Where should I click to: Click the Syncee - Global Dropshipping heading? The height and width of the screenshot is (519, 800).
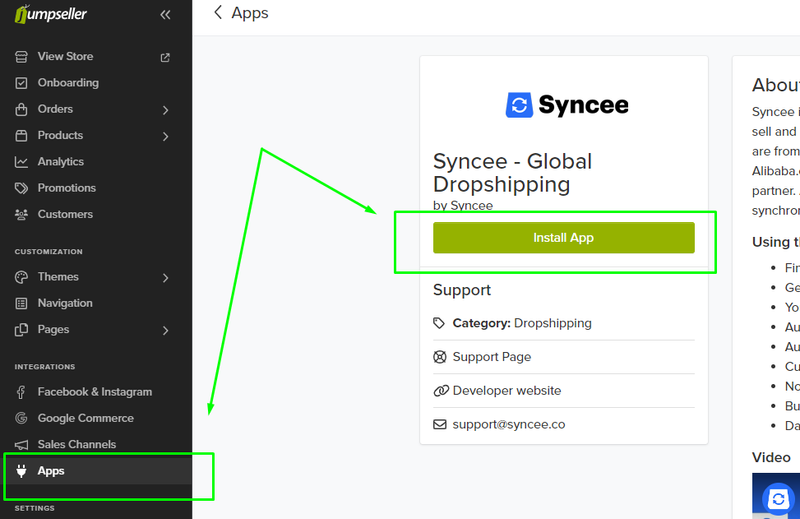(512, 173)
